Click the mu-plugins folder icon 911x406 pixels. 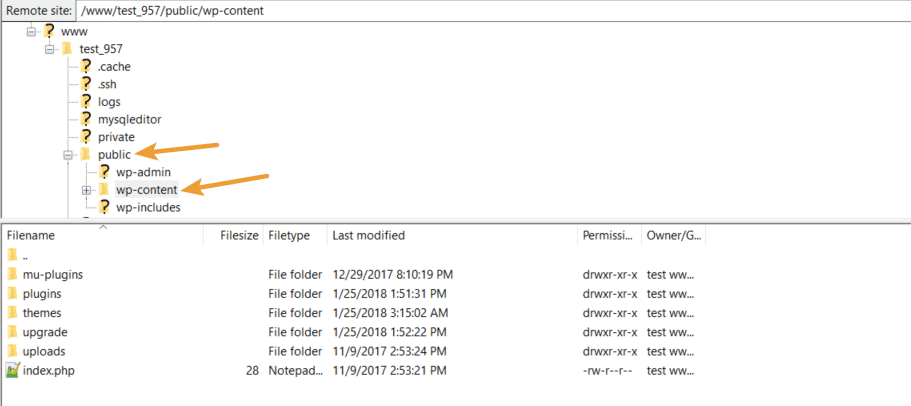click(x=12, y=274)
